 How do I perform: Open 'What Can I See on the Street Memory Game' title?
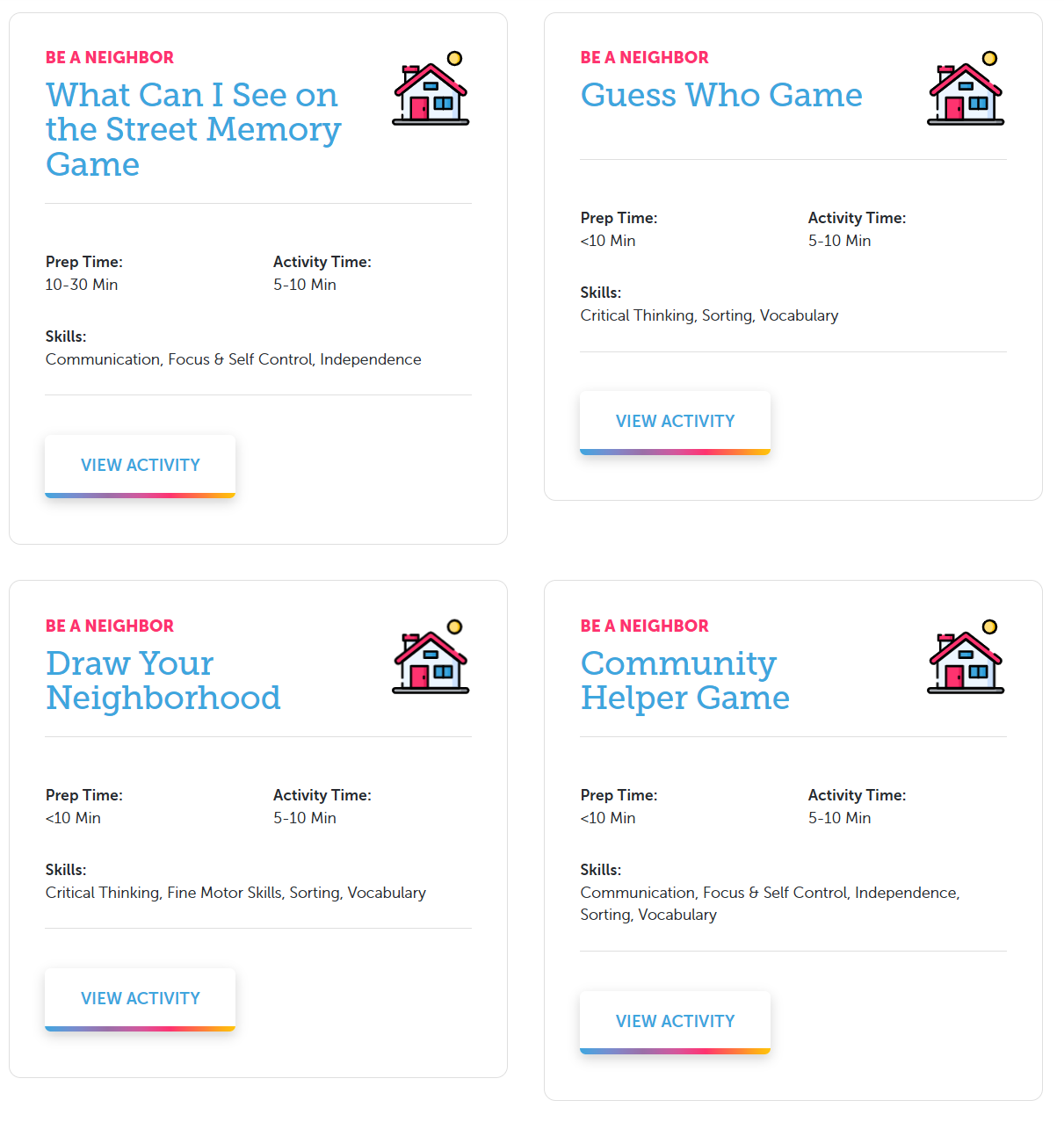coord(193,129)
